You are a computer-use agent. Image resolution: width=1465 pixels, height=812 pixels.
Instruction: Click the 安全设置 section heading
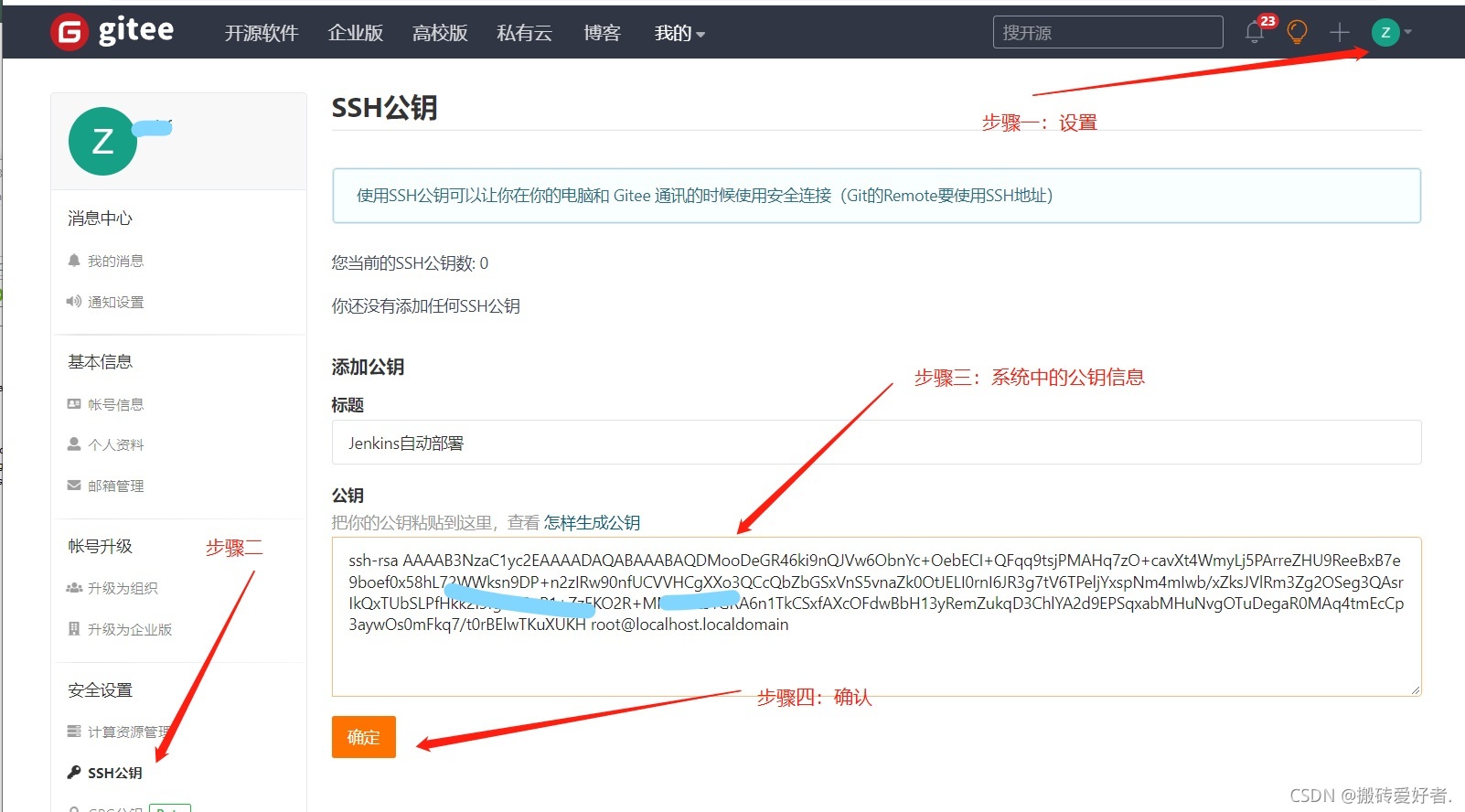(x=100, y=690)
